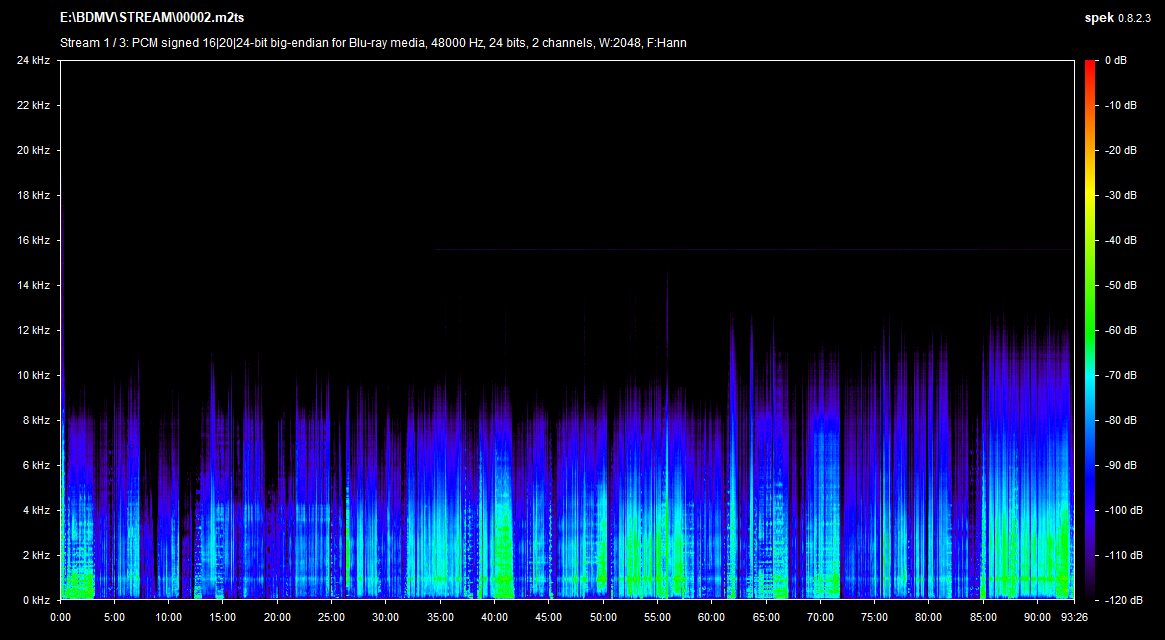Image resolution: width=1165 pixels, height=640 pixels.
Task: Click the 25:00 time axis marker
Action: [x=332, y=617]
